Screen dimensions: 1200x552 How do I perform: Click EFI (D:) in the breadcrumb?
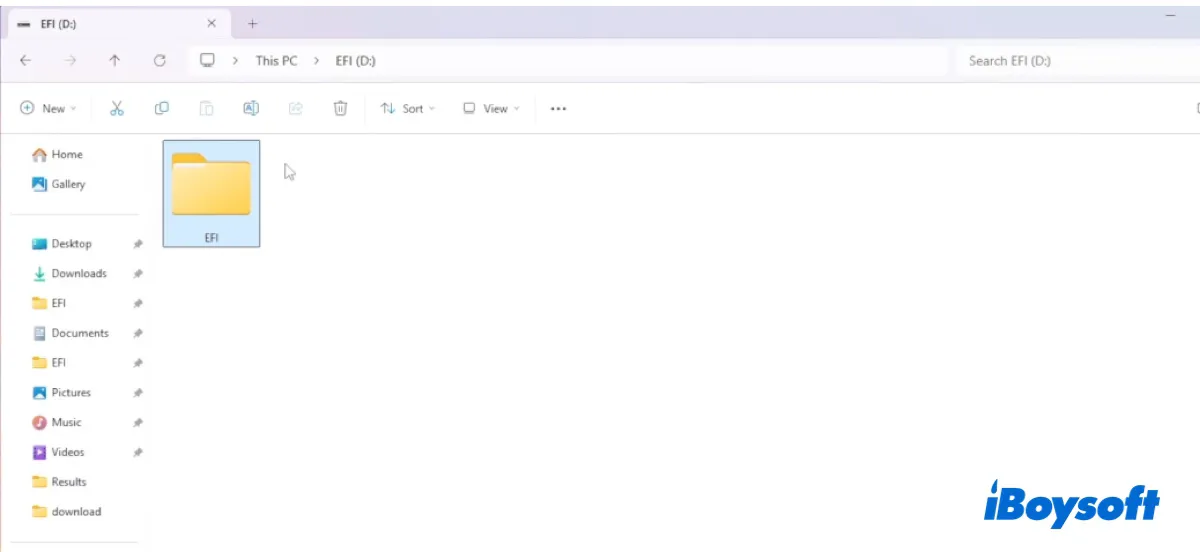pos(355,61)
